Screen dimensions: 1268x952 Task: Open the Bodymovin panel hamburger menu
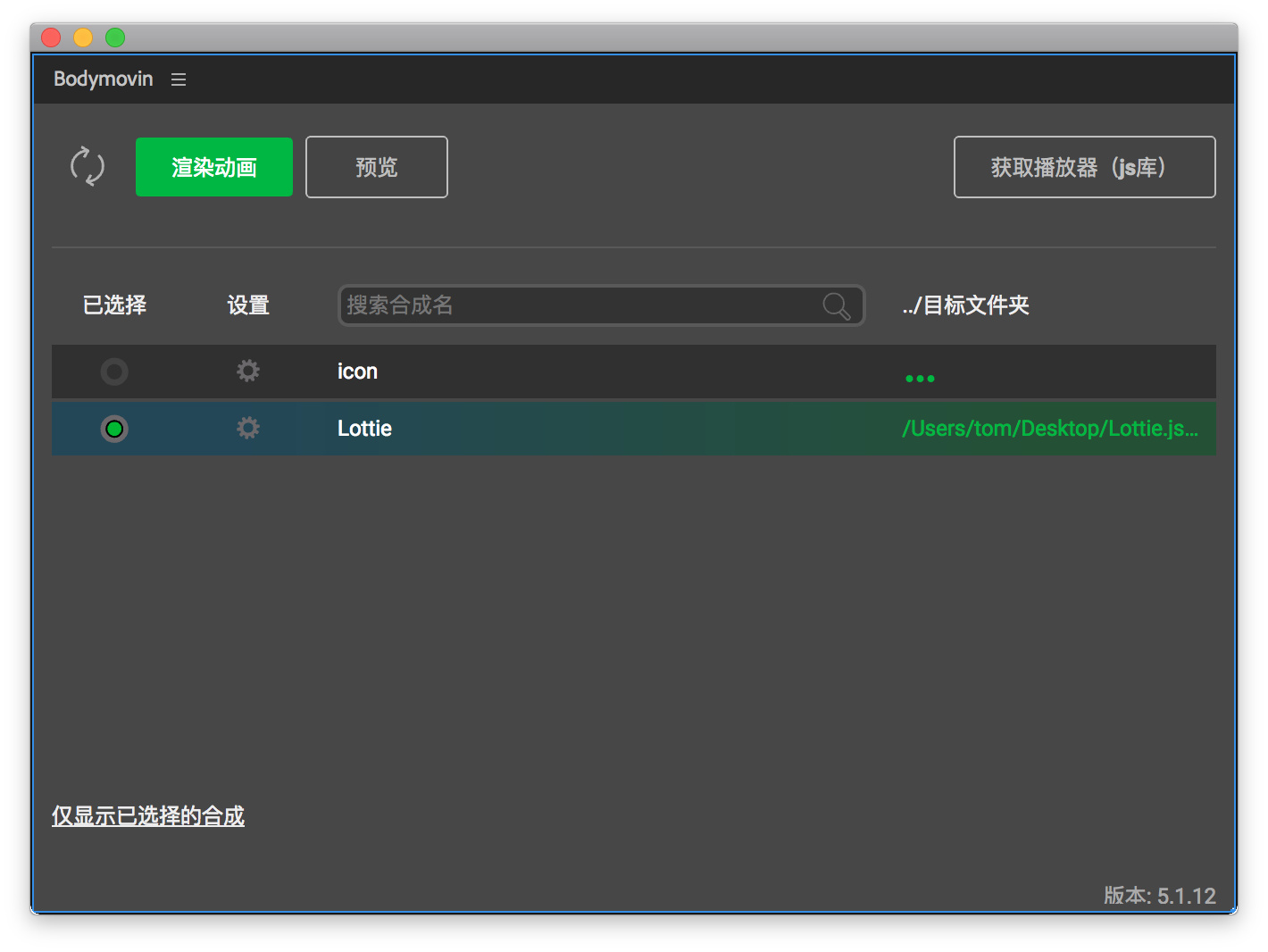(x=179, y=79)
